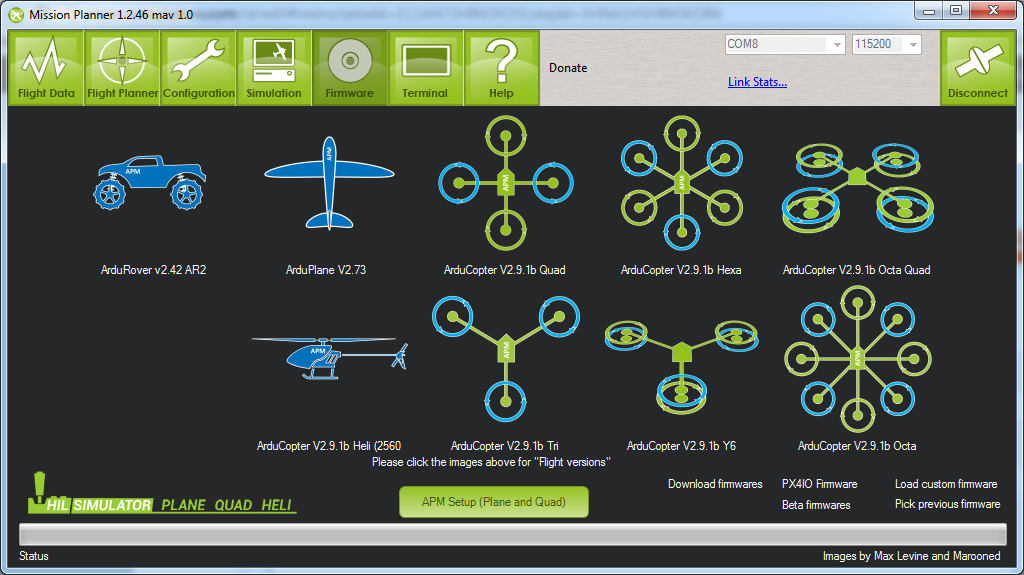This screenshot has height=575, width=1024.
Task: Click Load custom firmware link
Action: point(946,484)
